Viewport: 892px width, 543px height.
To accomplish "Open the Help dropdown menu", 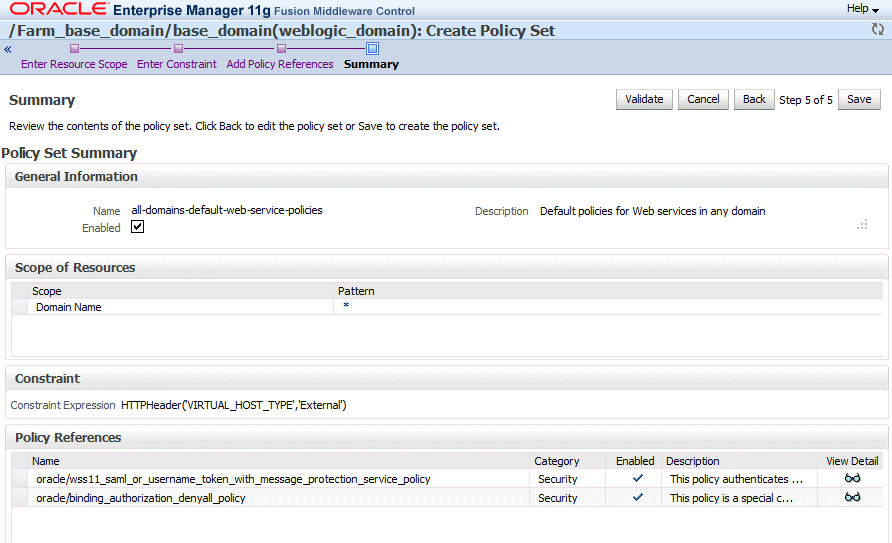I will (x=862, y=9).
